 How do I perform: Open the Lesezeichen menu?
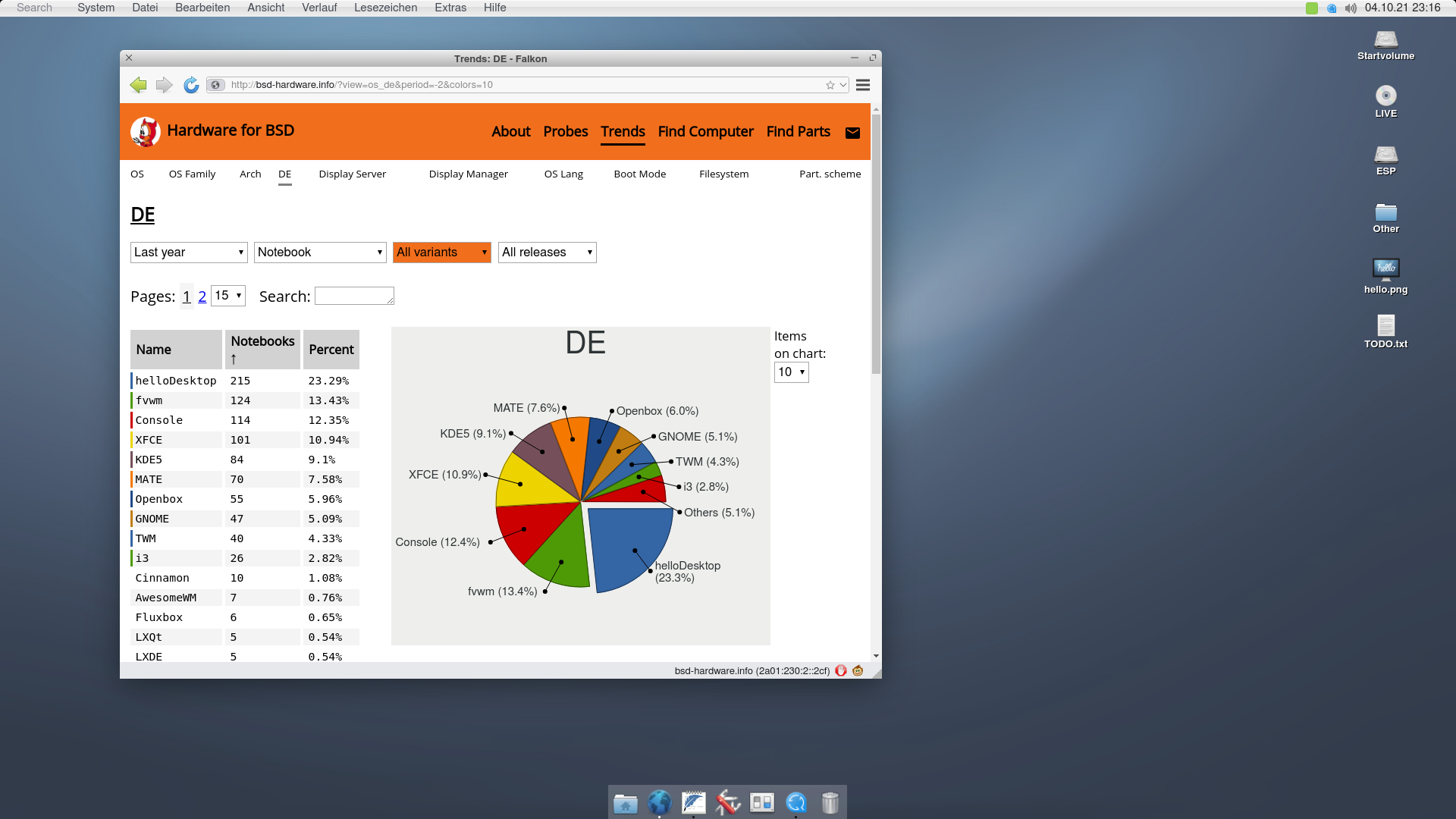[385, 8]
